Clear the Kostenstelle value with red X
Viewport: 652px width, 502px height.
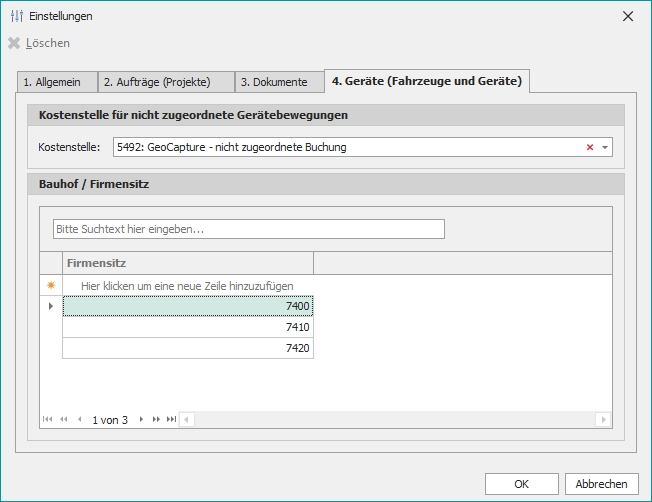point(590,148)
